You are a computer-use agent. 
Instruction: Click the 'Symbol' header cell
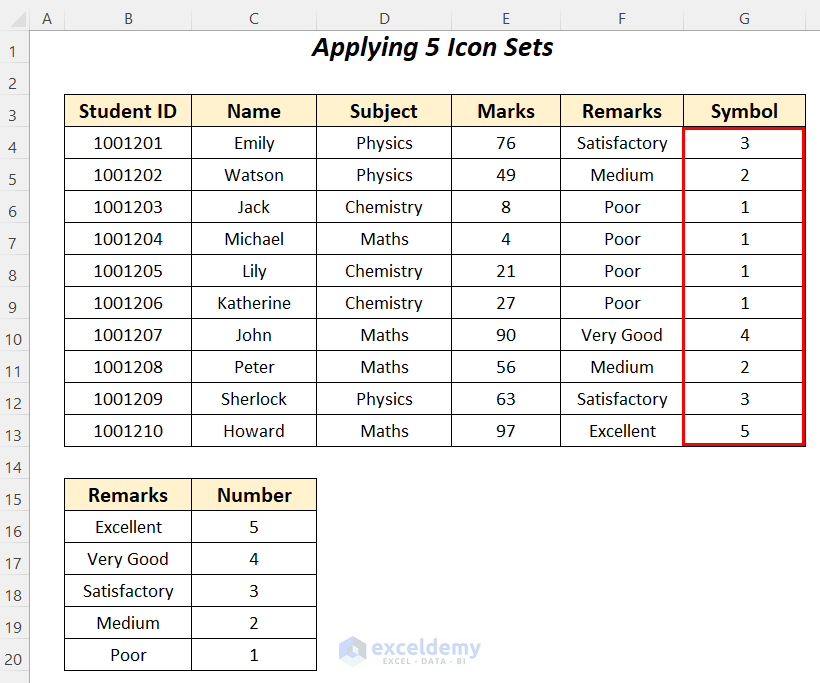pos(744,111)
